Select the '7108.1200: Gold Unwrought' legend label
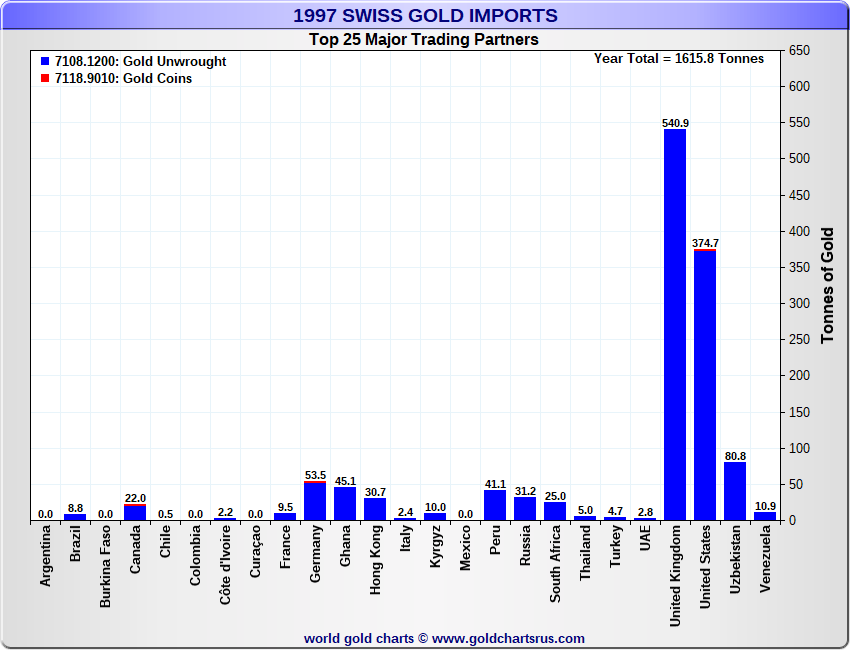 pos(140,61)
